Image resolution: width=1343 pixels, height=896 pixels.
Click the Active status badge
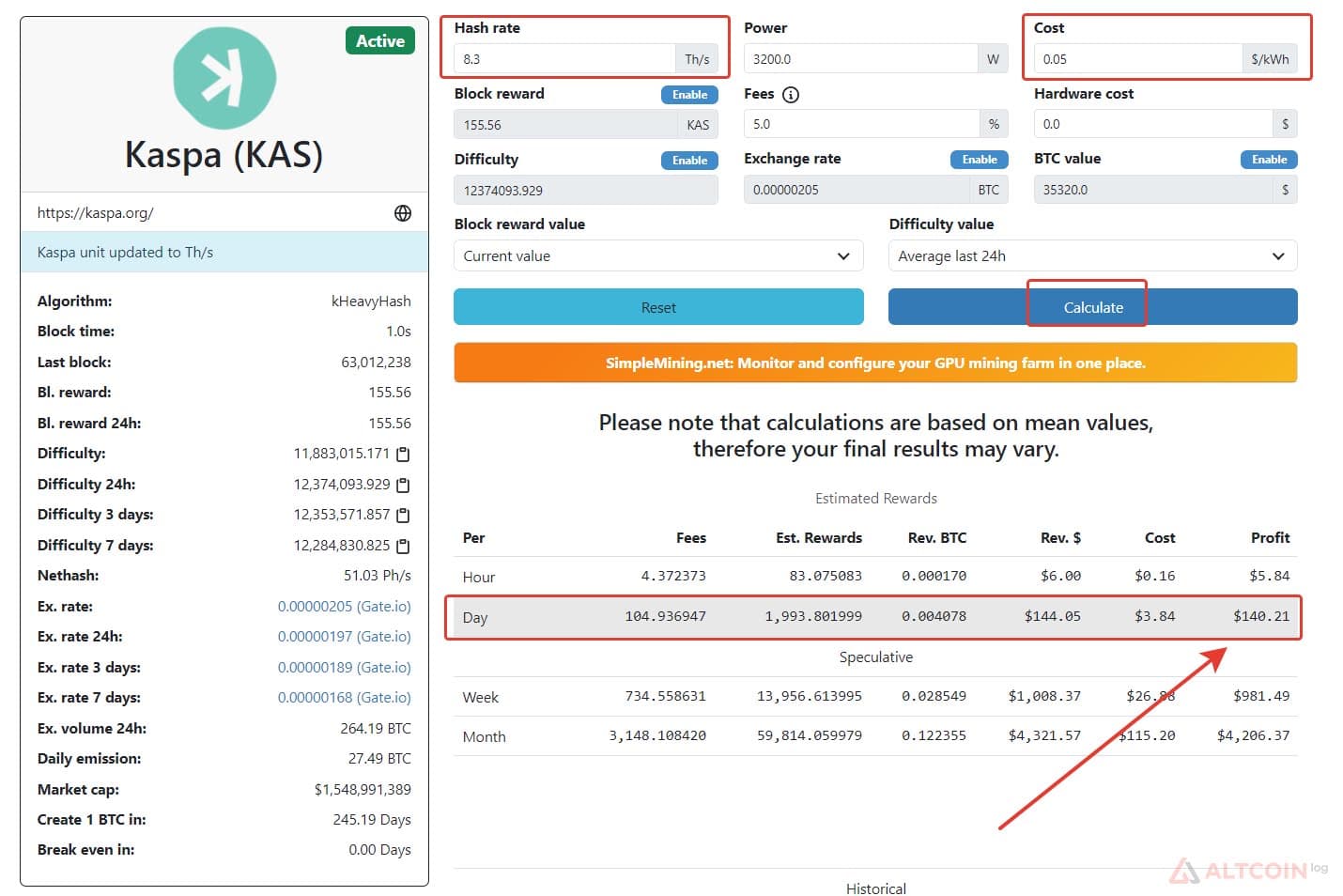tap(380, 41)
